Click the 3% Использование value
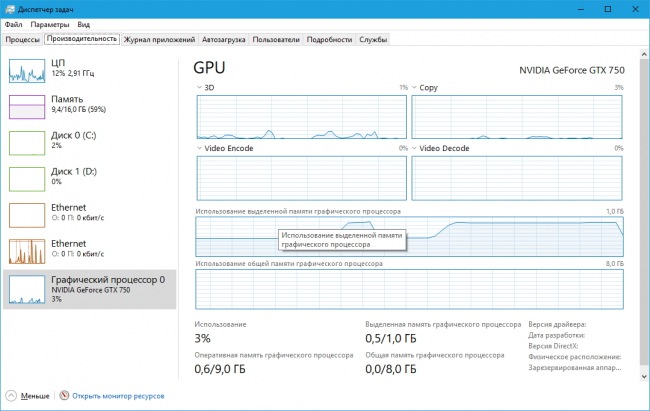 click(x=202, y=338)
